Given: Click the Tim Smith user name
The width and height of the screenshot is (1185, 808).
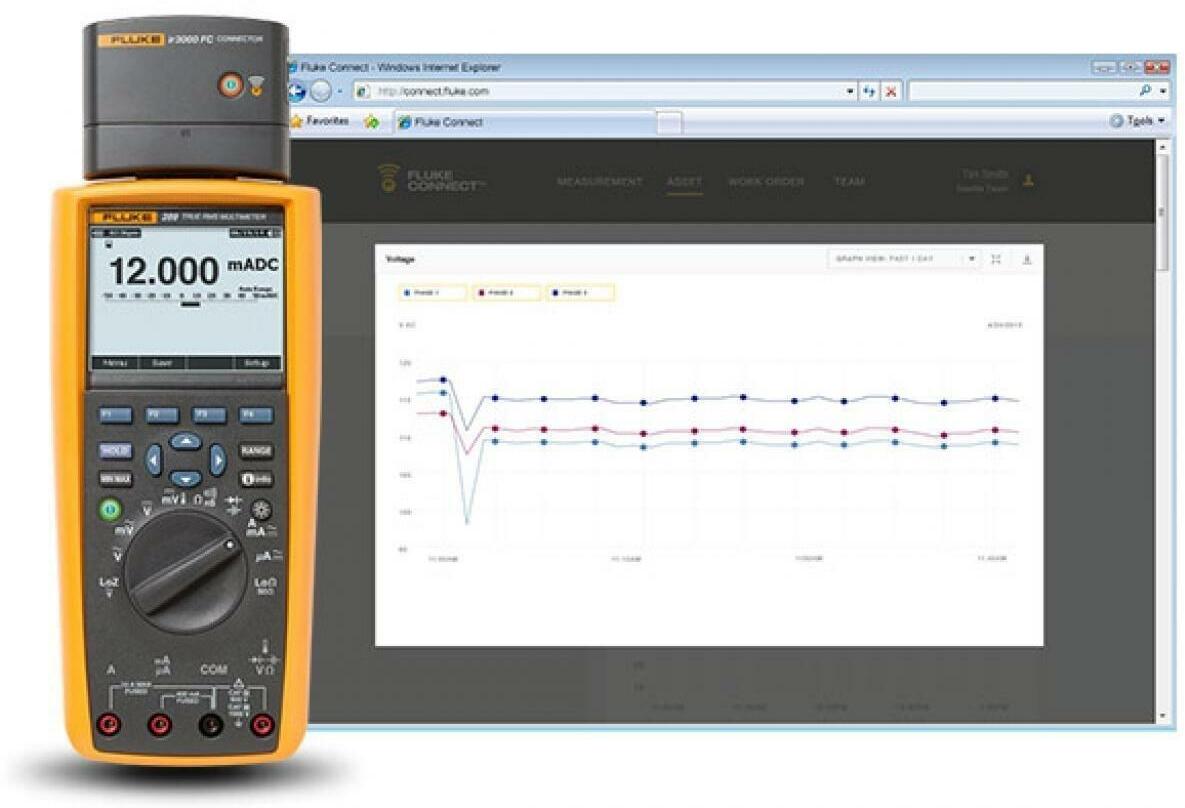Looking at the screenshot, I should click(985, 174).
